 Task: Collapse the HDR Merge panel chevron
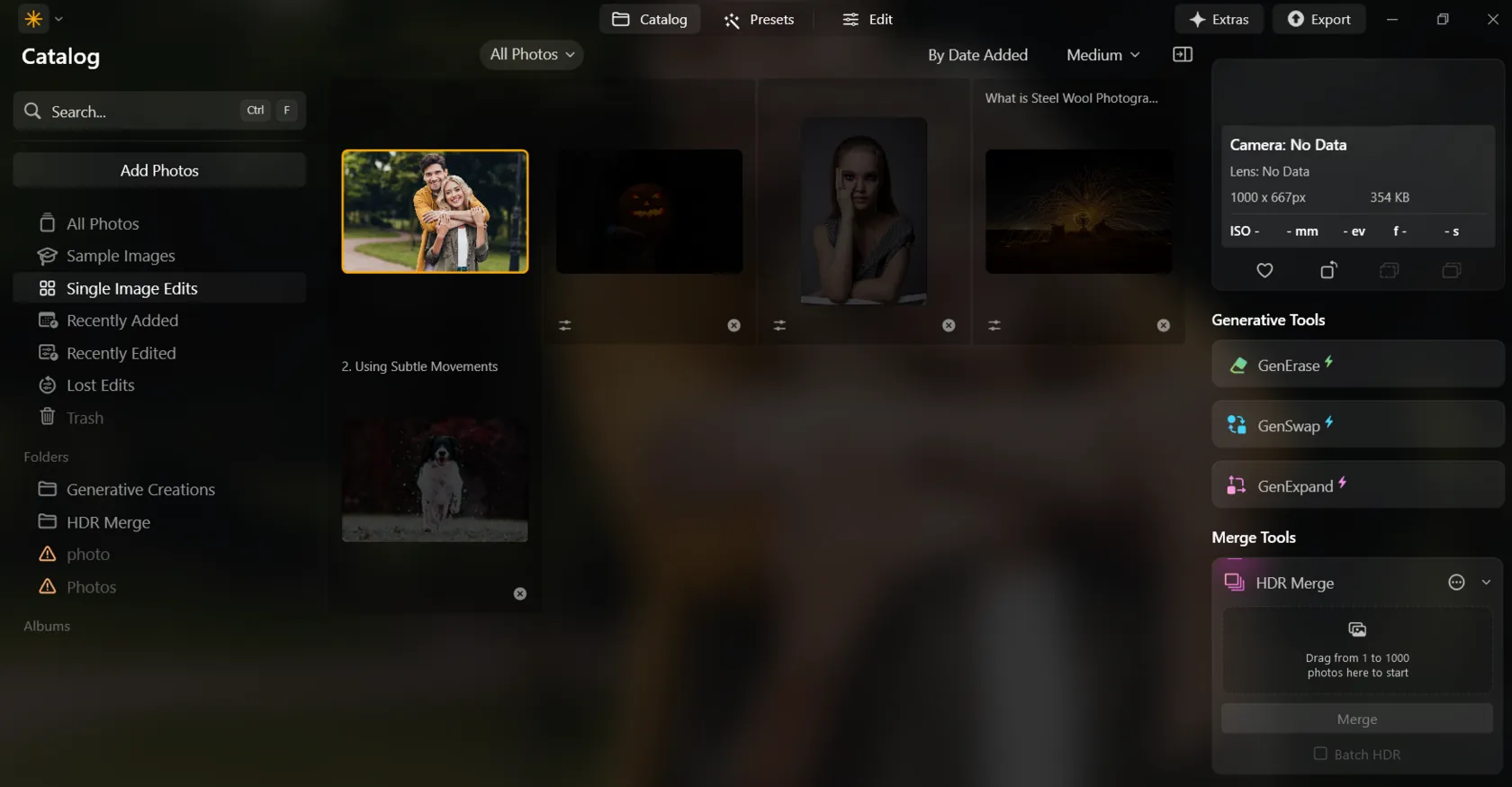click(x=1486, y=583)
